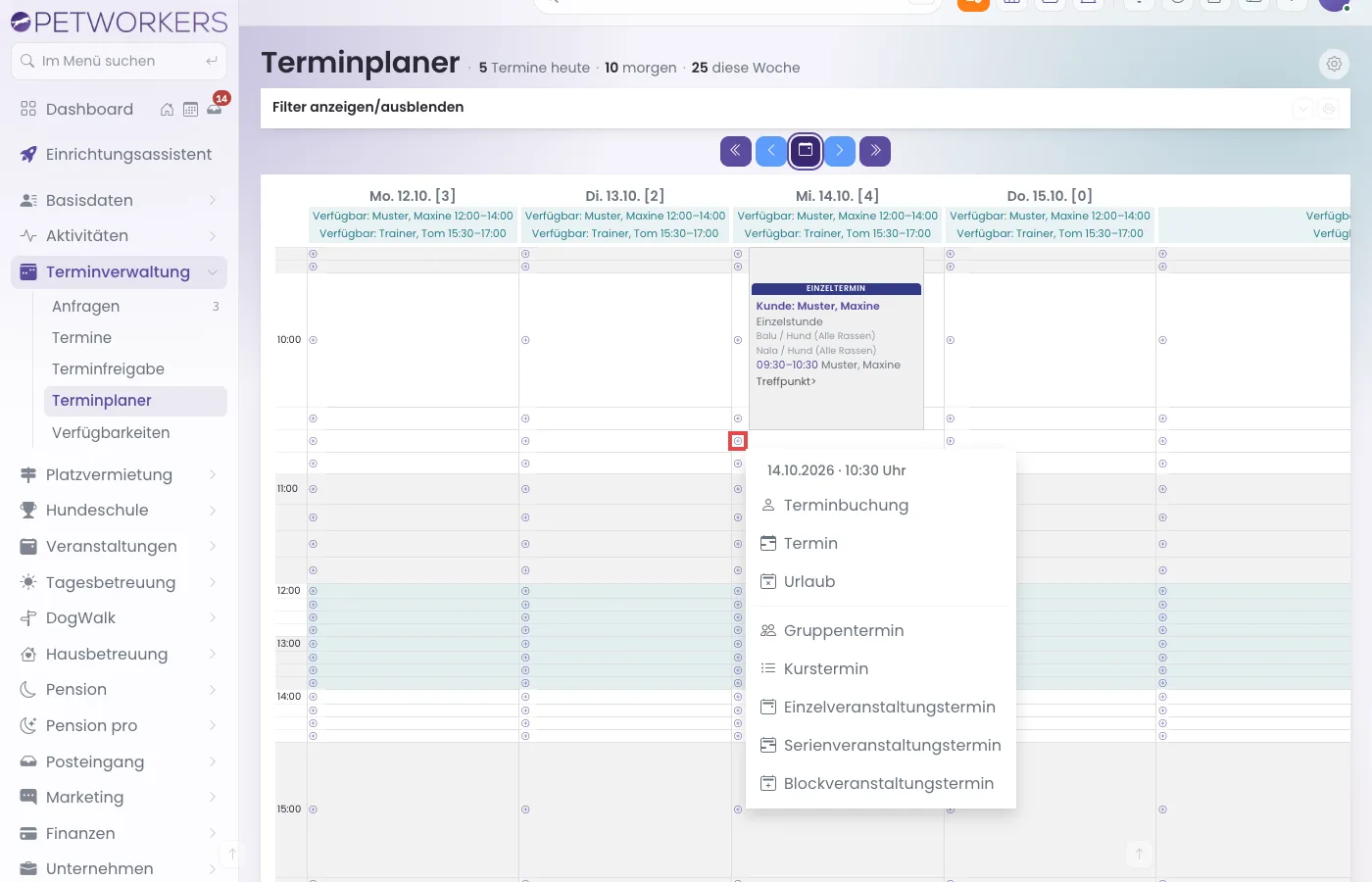Click the calendar today button
Viewport: 1372px width, 882px height.
tap(806, 151)
